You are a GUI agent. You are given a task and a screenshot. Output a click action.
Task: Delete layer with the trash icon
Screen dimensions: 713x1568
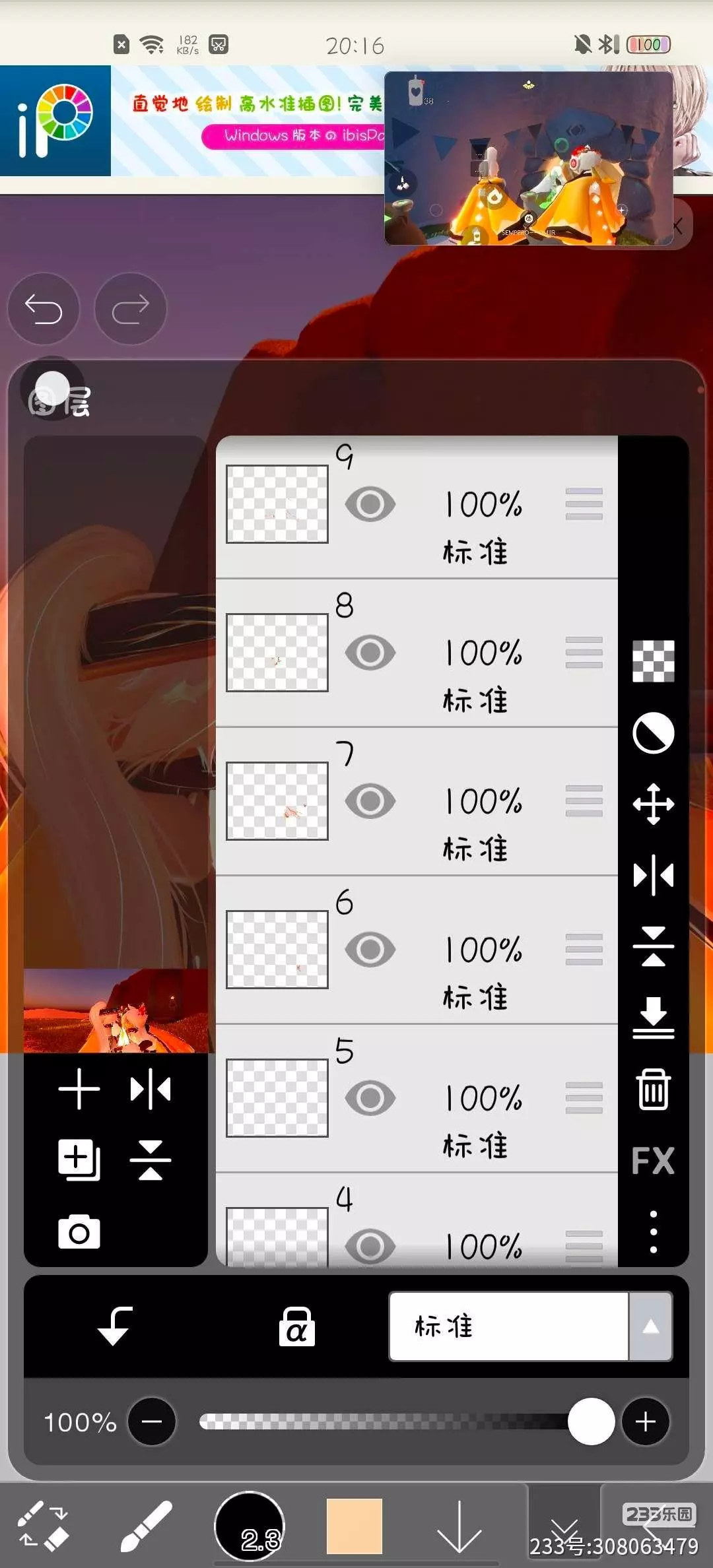click(x=653, y=1089)
